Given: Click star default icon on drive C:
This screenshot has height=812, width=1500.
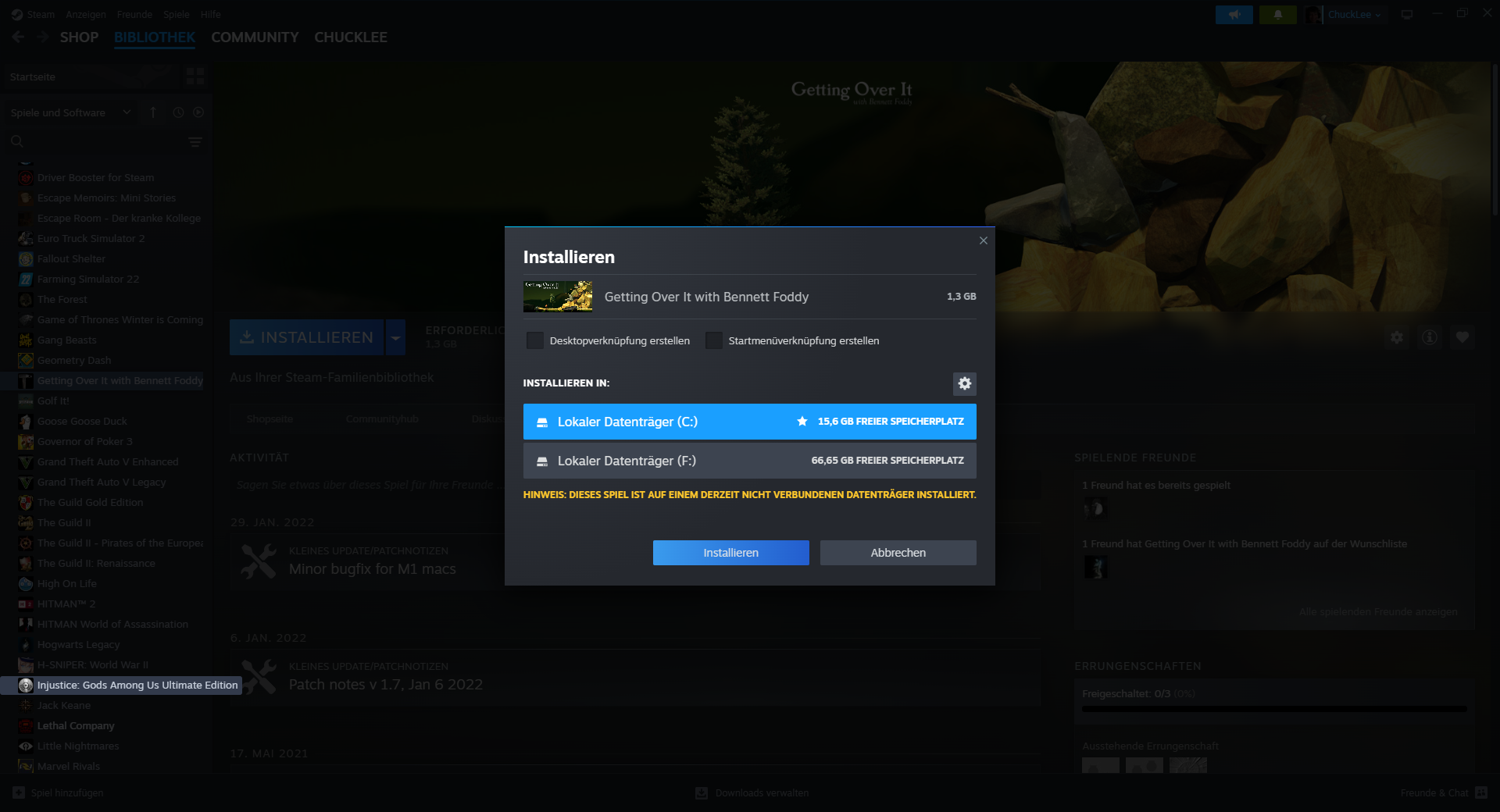Looking at the screenshot, I should (802, 421).
